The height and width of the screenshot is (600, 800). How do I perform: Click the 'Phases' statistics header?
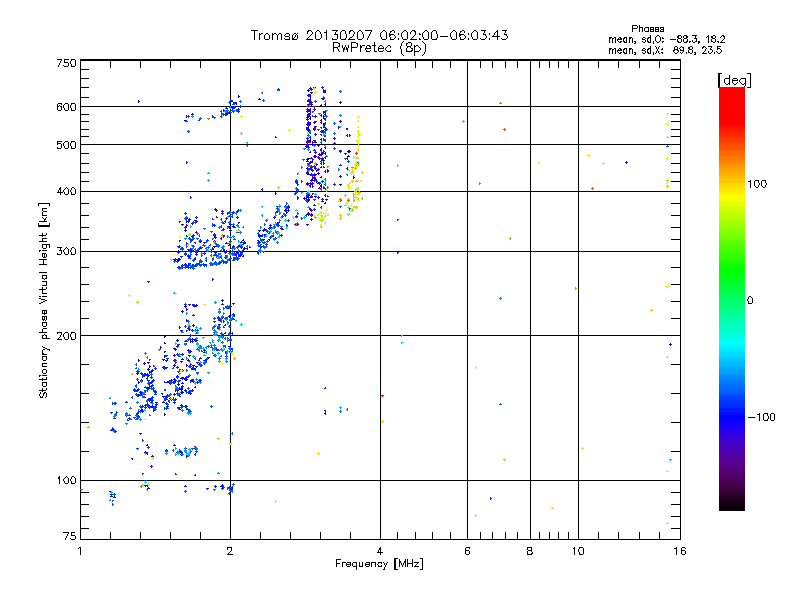coord(647,29)
